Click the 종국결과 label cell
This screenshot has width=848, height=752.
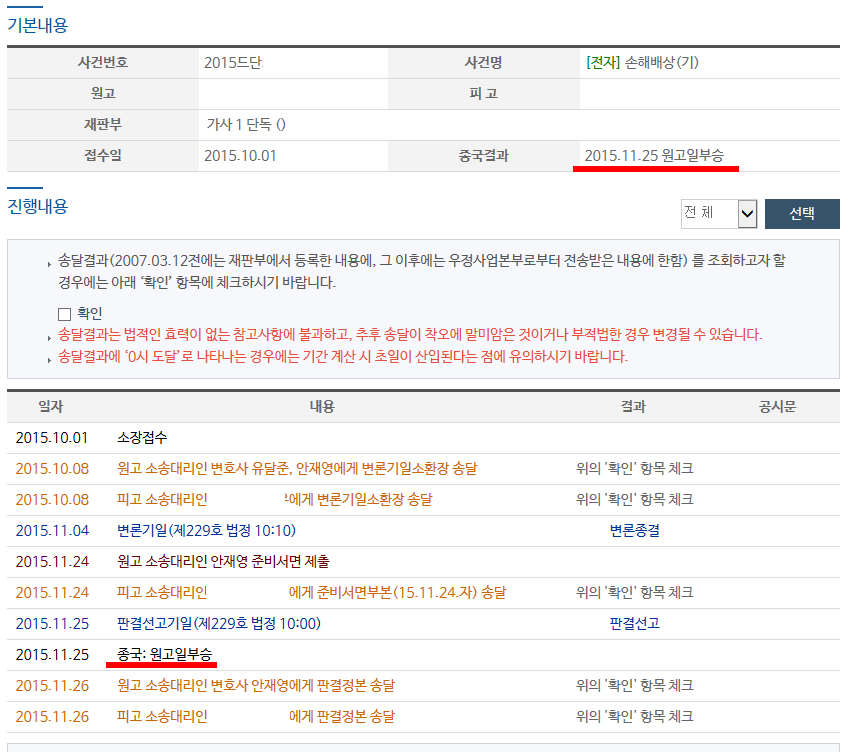483,156
